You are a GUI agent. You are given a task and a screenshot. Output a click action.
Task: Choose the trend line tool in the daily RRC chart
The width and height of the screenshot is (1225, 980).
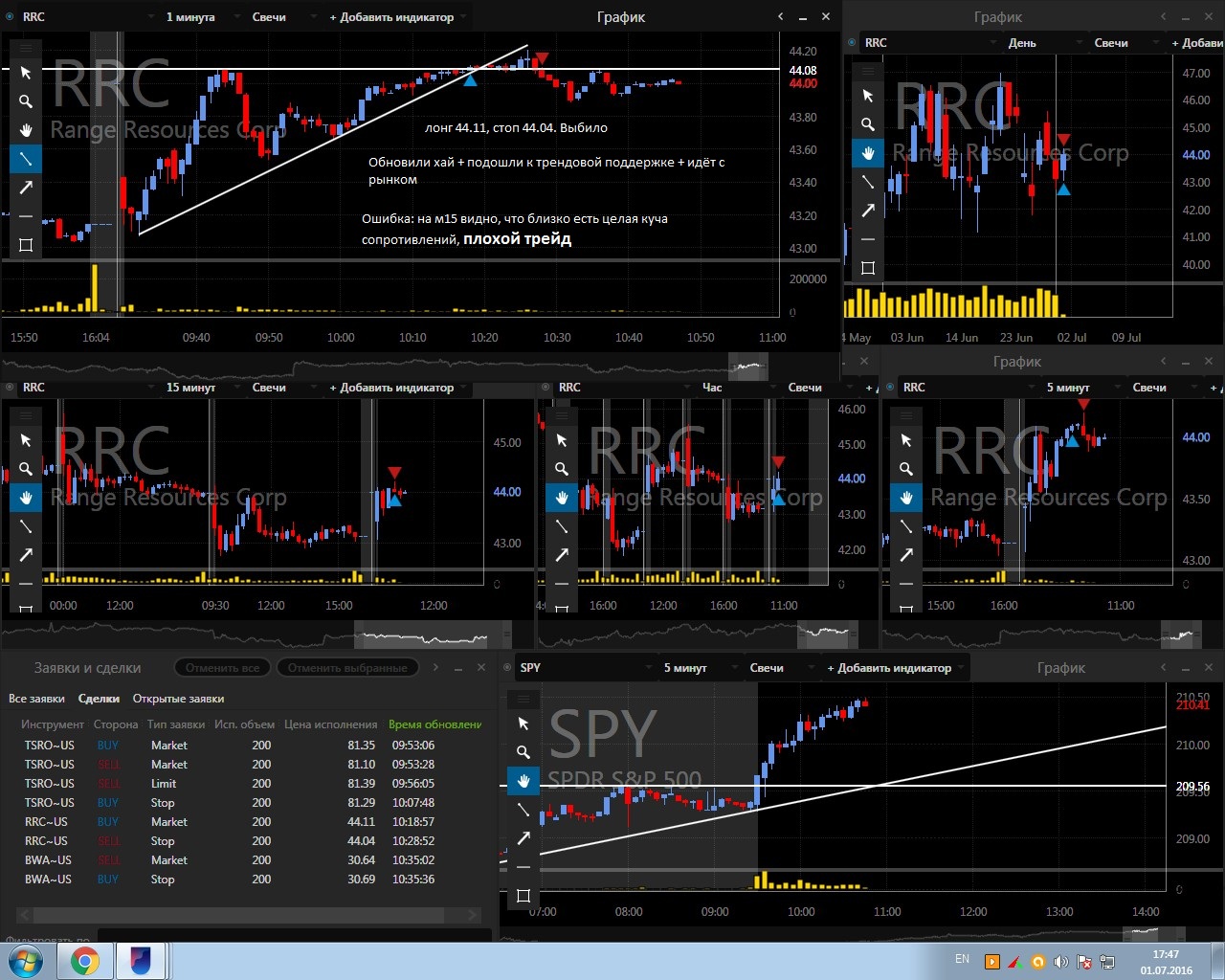point(868,182)
